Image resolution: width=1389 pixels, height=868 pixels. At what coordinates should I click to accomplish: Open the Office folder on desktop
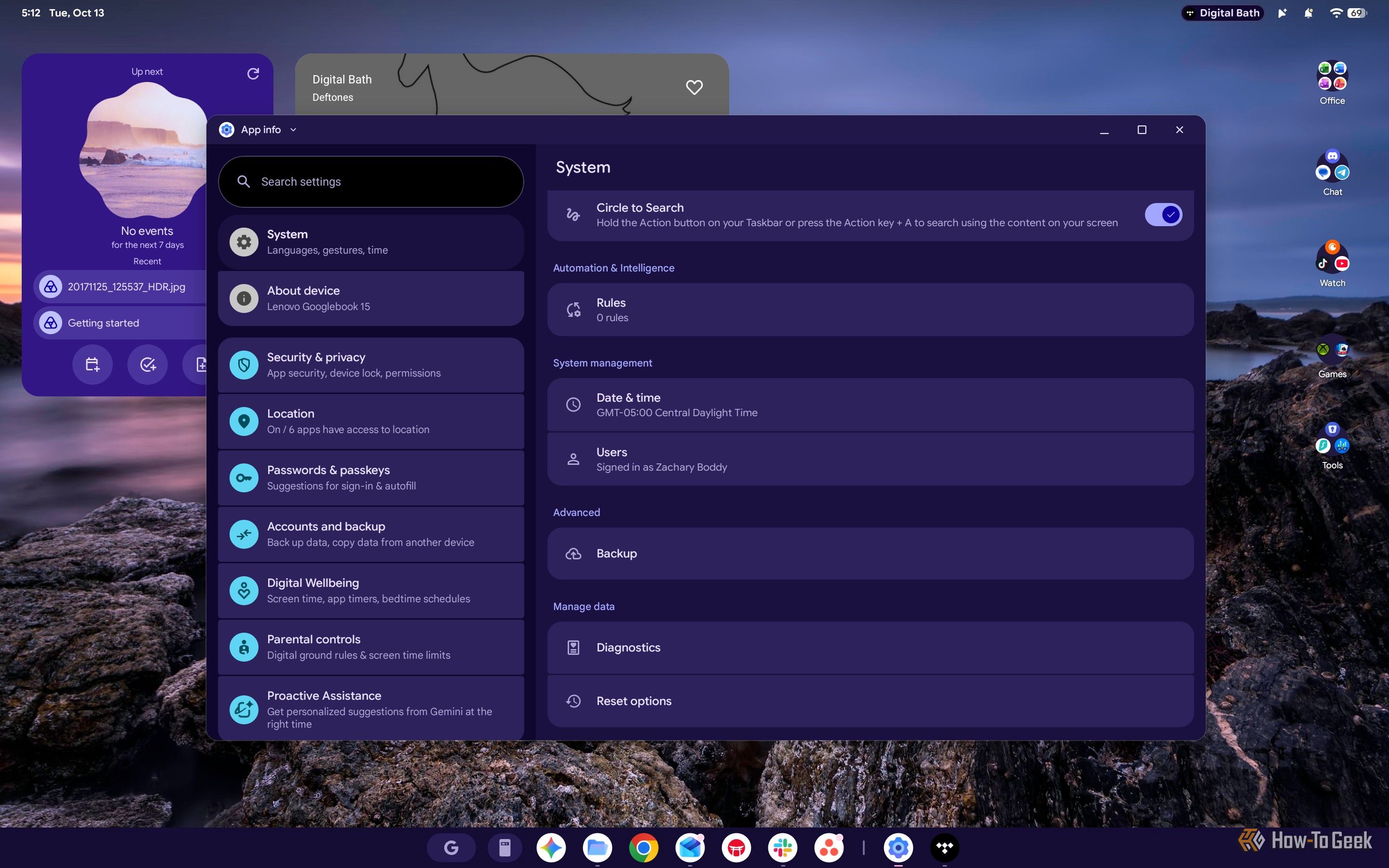coord(1332,82)
